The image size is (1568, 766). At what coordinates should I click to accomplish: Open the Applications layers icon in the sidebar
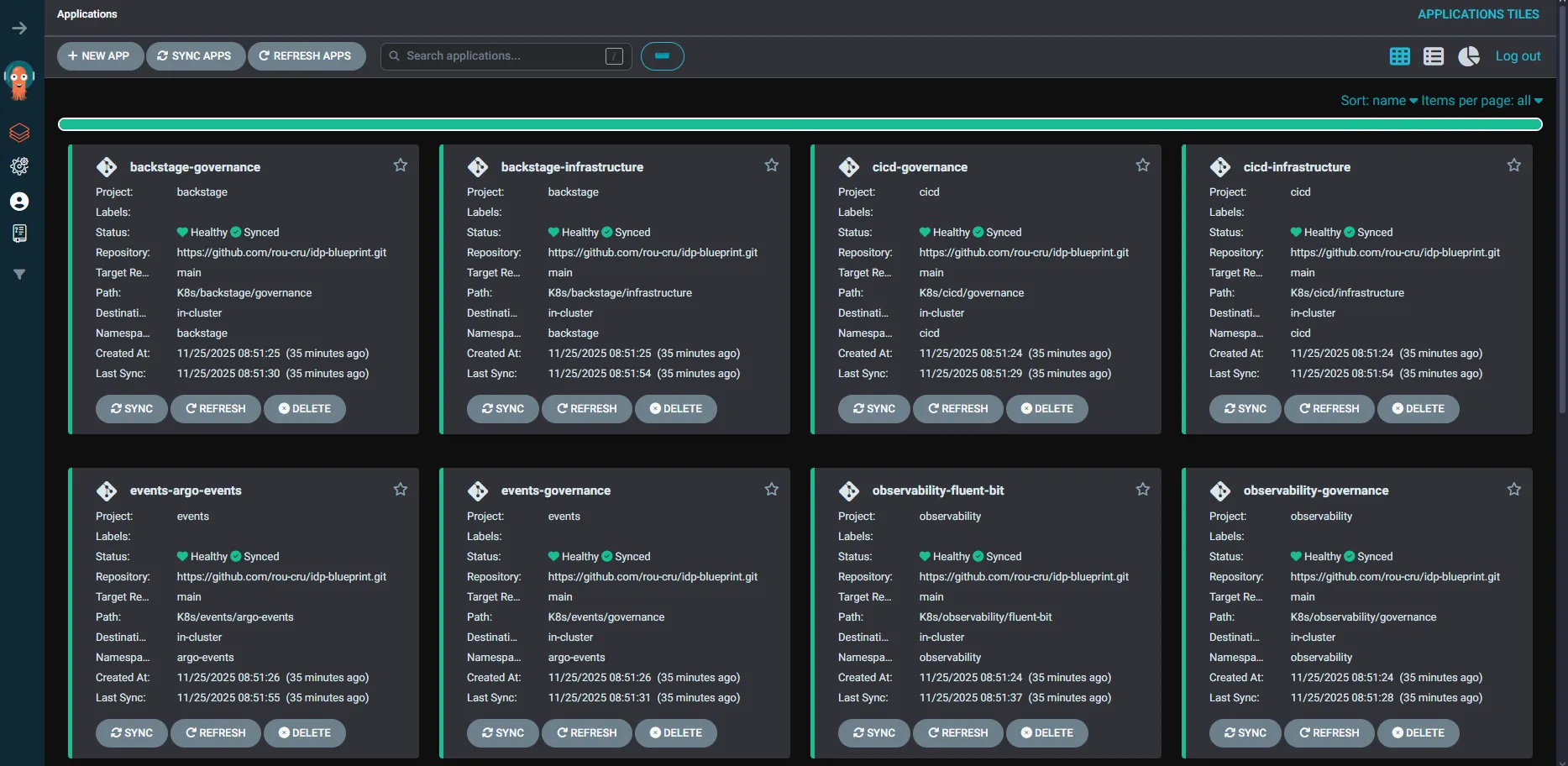tap(19, 133)
